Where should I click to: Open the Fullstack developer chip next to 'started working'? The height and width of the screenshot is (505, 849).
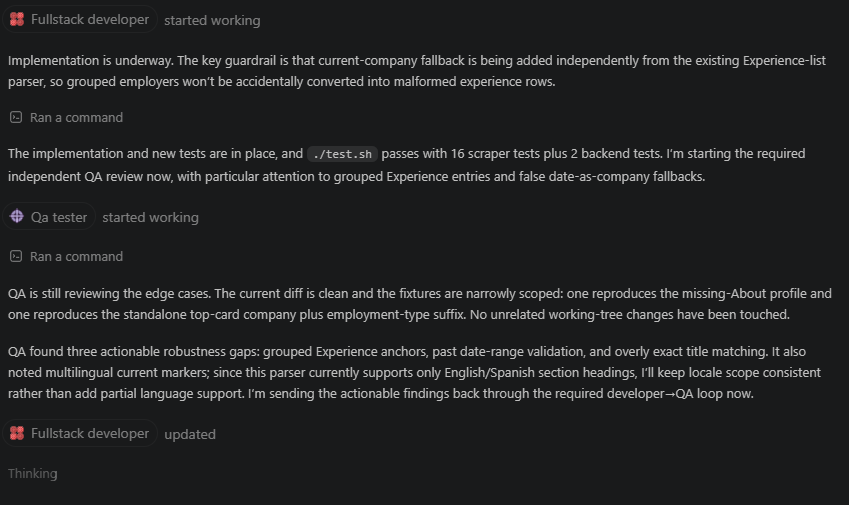[x=80, y=19]
